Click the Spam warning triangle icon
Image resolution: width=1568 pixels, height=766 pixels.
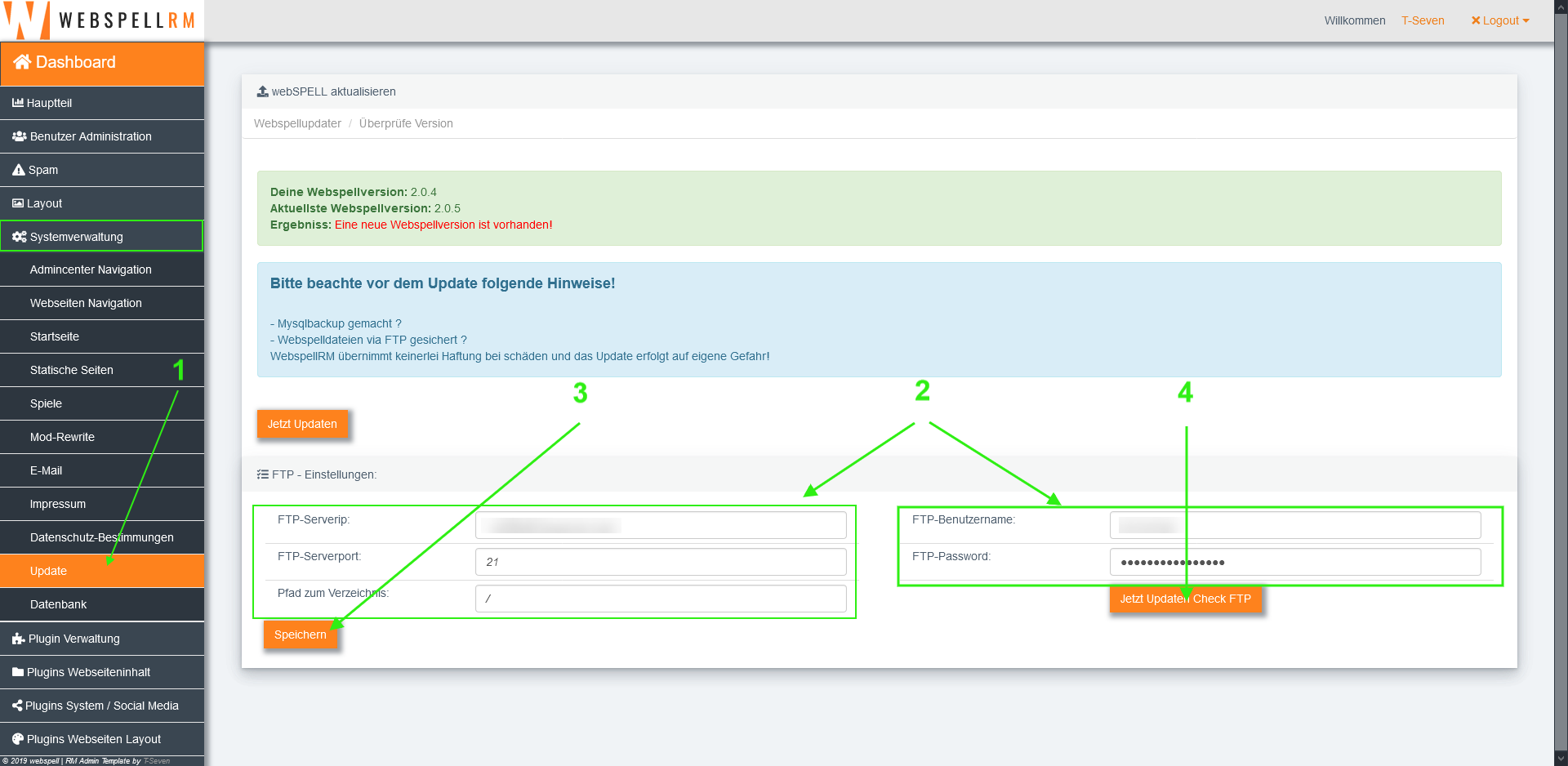click(19, 170)
